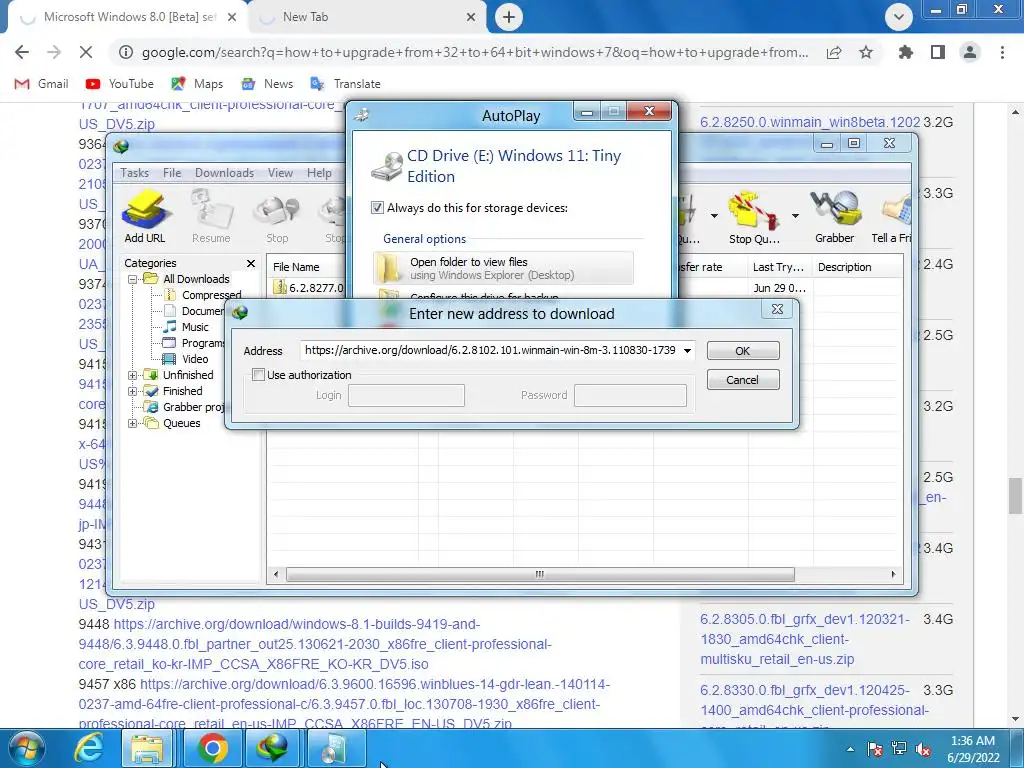The image size is (1024, 768).
Task: Bookmark this page with the star icon
Action: click(866, 52)
